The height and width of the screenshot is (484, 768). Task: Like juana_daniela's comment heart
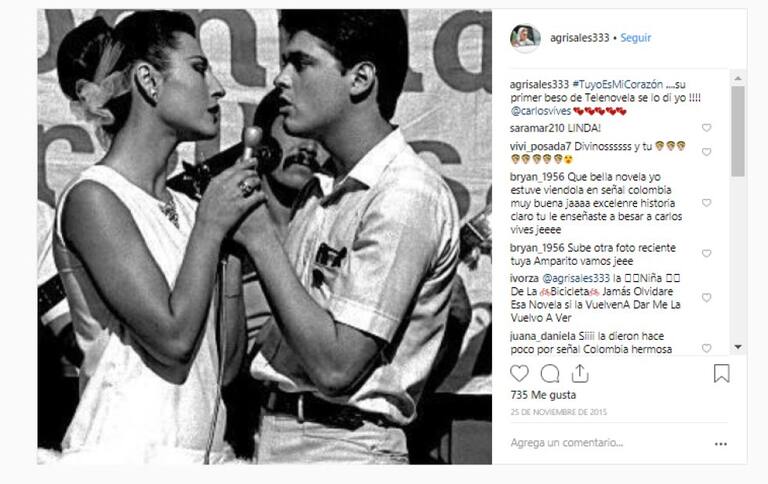point(706,348)
